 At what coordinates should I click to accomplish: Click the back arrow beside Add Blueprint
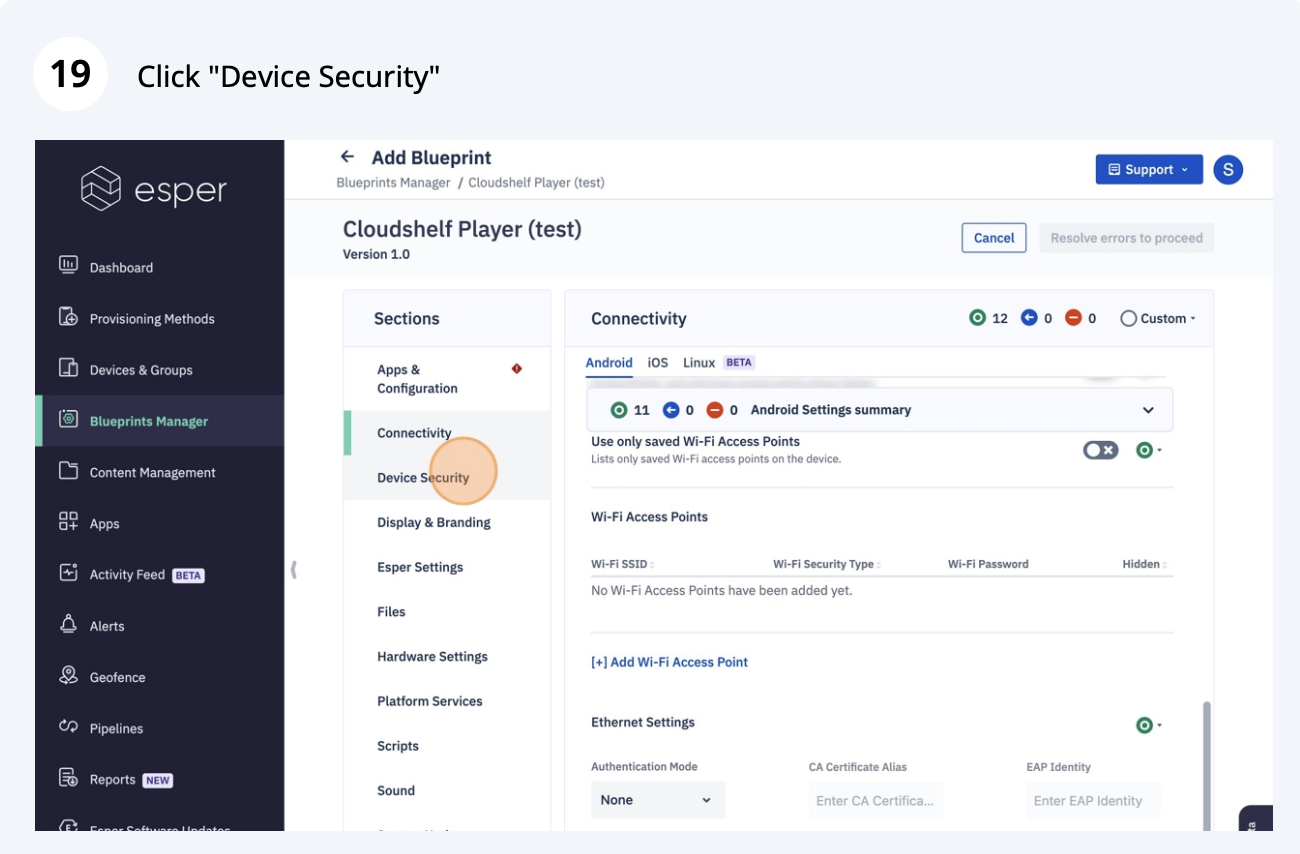347,157
